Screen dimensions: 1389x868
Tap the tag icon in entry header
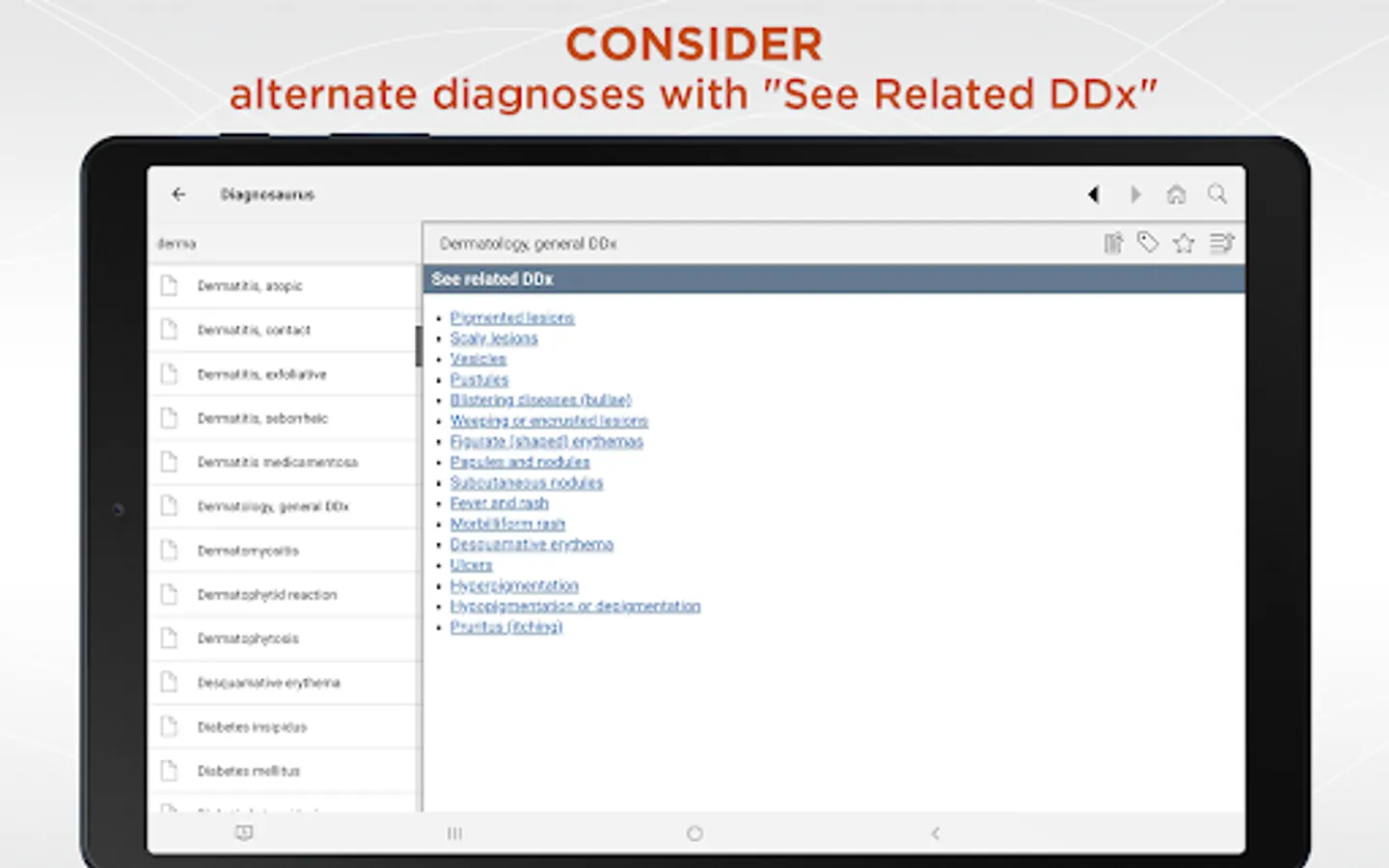(1148, 243)
